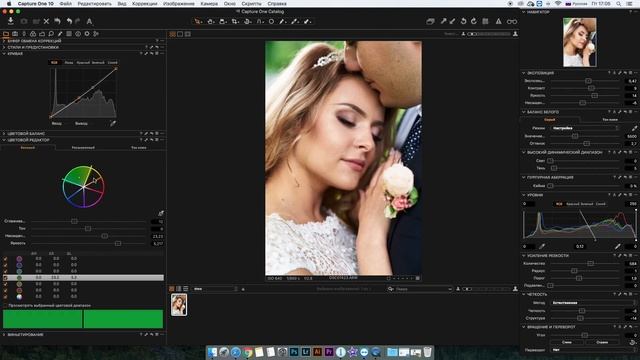Click the glasses proofing icon
The image size is (640, 360).
tap(512, 22)
